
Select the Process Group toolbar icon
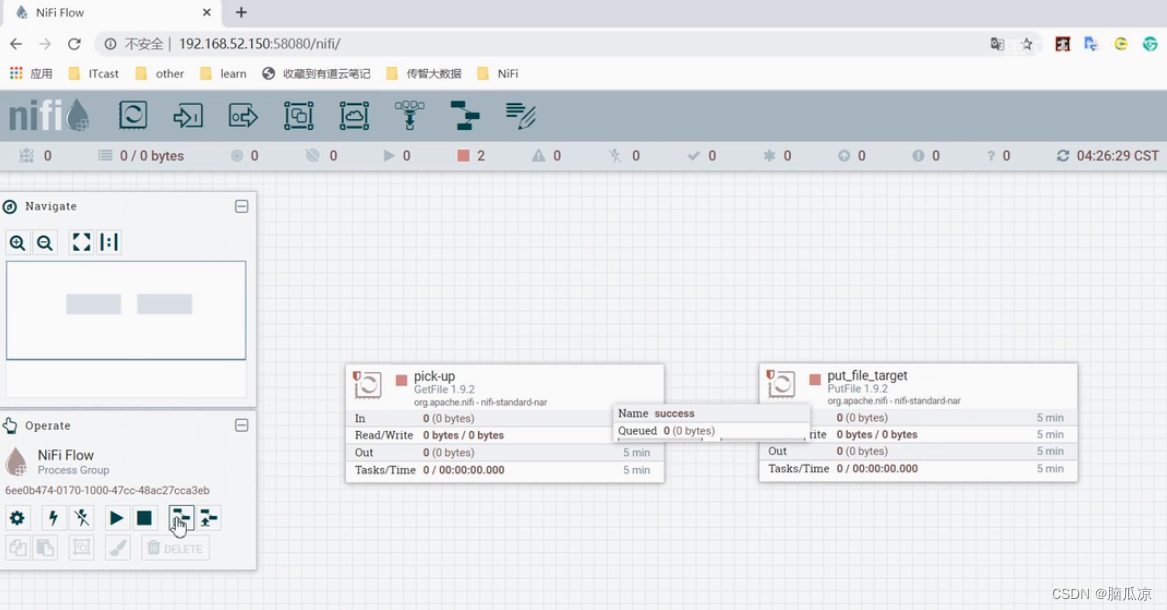[298, 116]
